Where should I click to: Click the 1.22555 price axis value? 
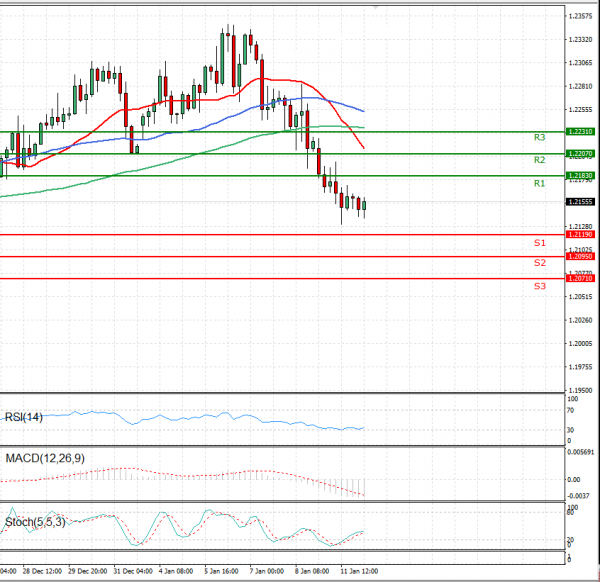(x=580, y=110)
